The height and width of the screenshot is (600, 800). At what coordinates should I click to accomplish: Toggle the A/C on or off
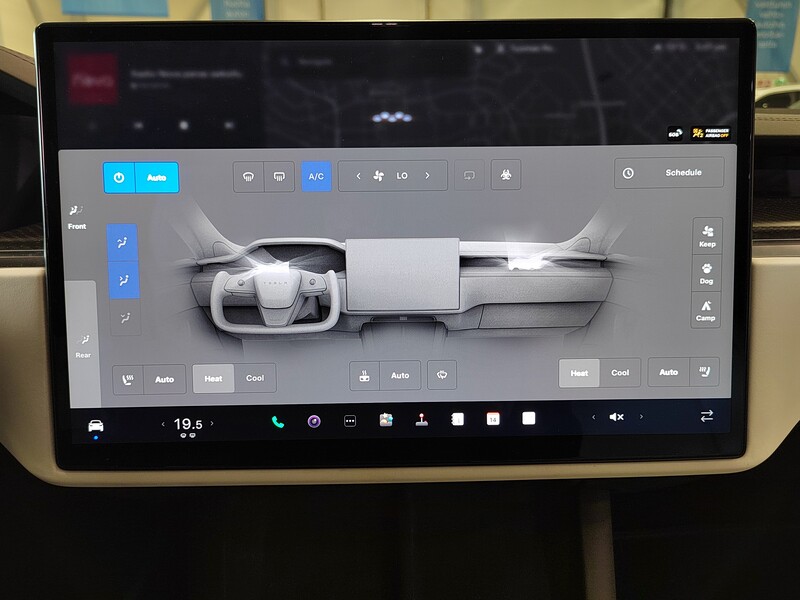(315, 174)
